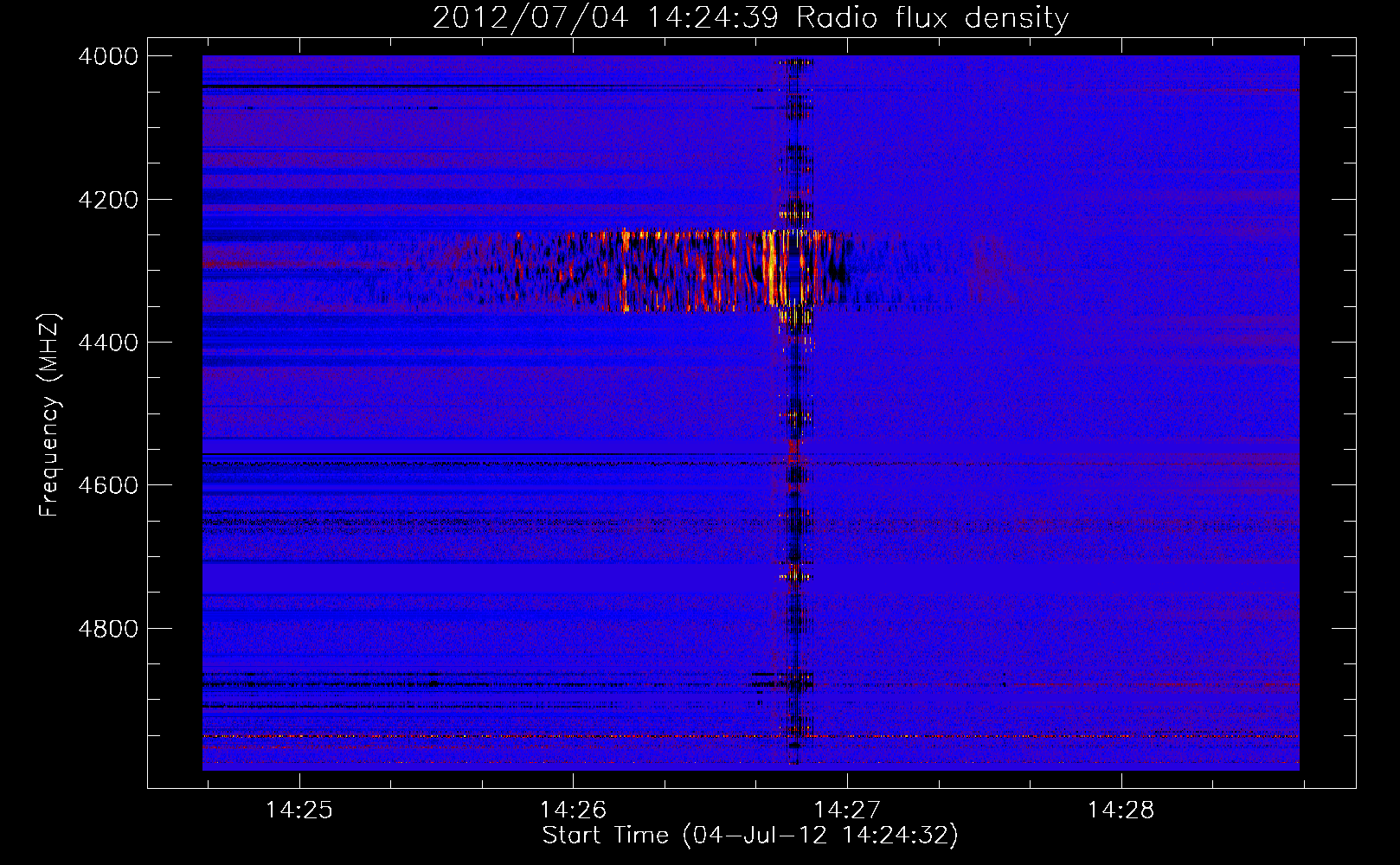Click the '14:26' time tick label
Screen dimensions: 1400x865
(x=573, y=810)
